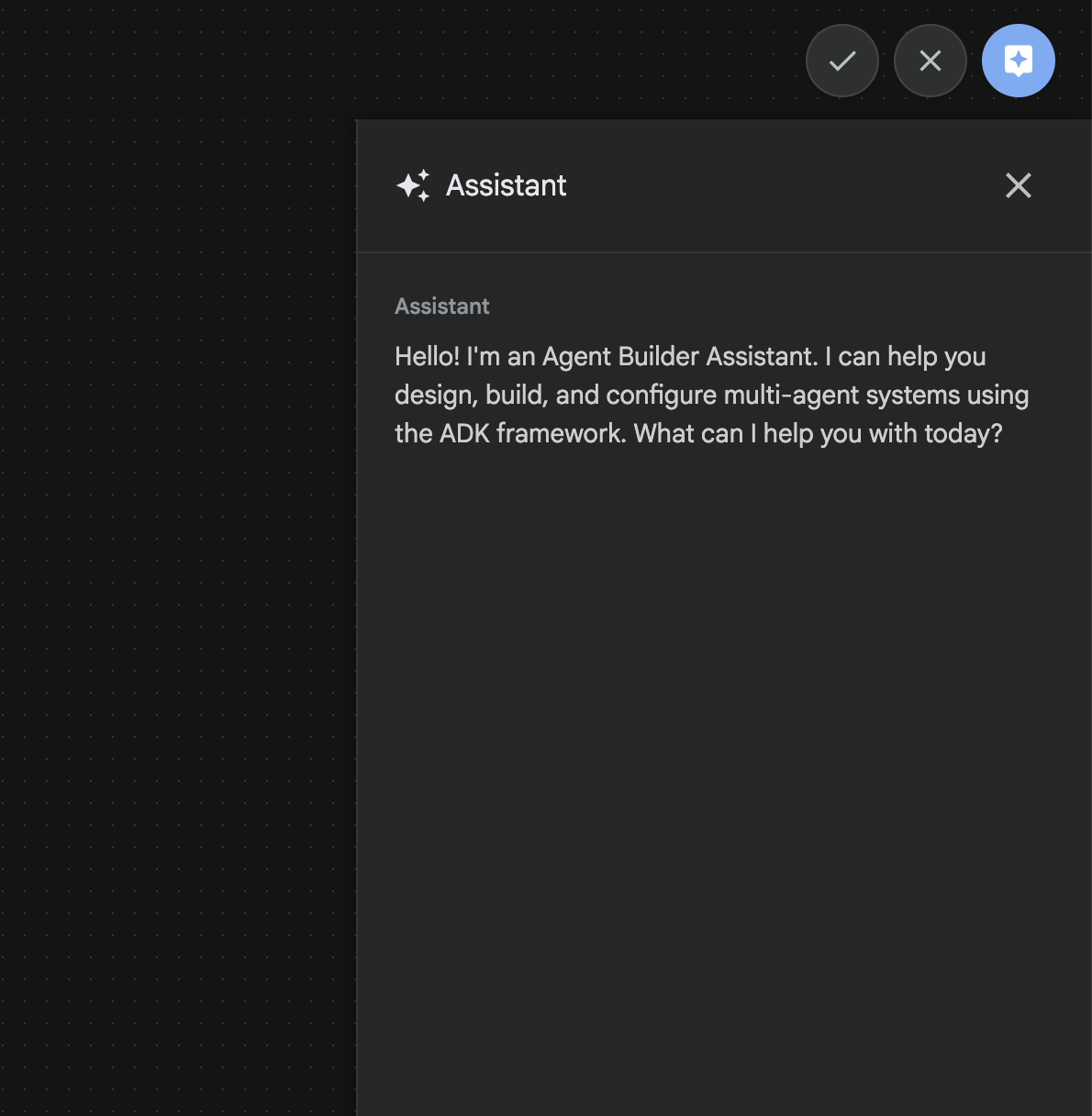Click the large Assistant header title
Screen dimensions: 1092x1116
click(506, 185)
